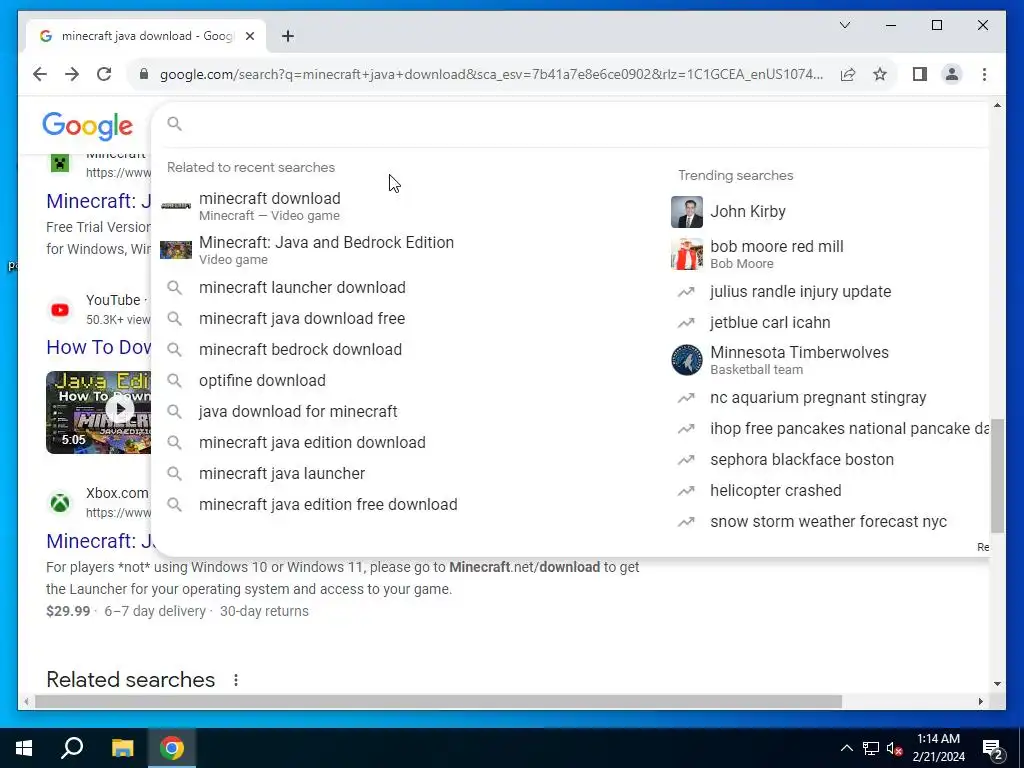Reload the page with the refresh icon
The height and width of the screenshot is (768, 1024).
pos(104,74)
